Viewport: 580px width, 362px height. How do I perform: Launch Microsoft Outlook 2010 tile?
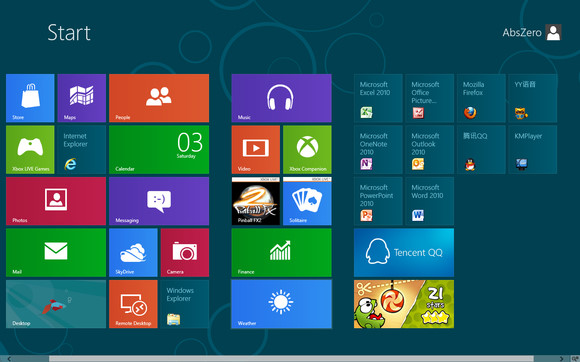coord(429,149)
